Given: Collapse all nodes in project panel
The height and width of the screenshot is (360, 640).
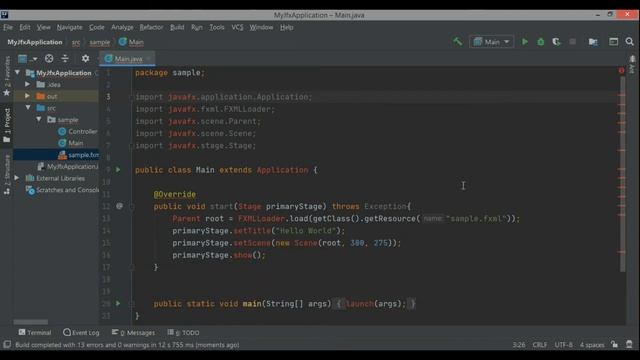Looking at the screenshot, I should (x=65, y=59).
